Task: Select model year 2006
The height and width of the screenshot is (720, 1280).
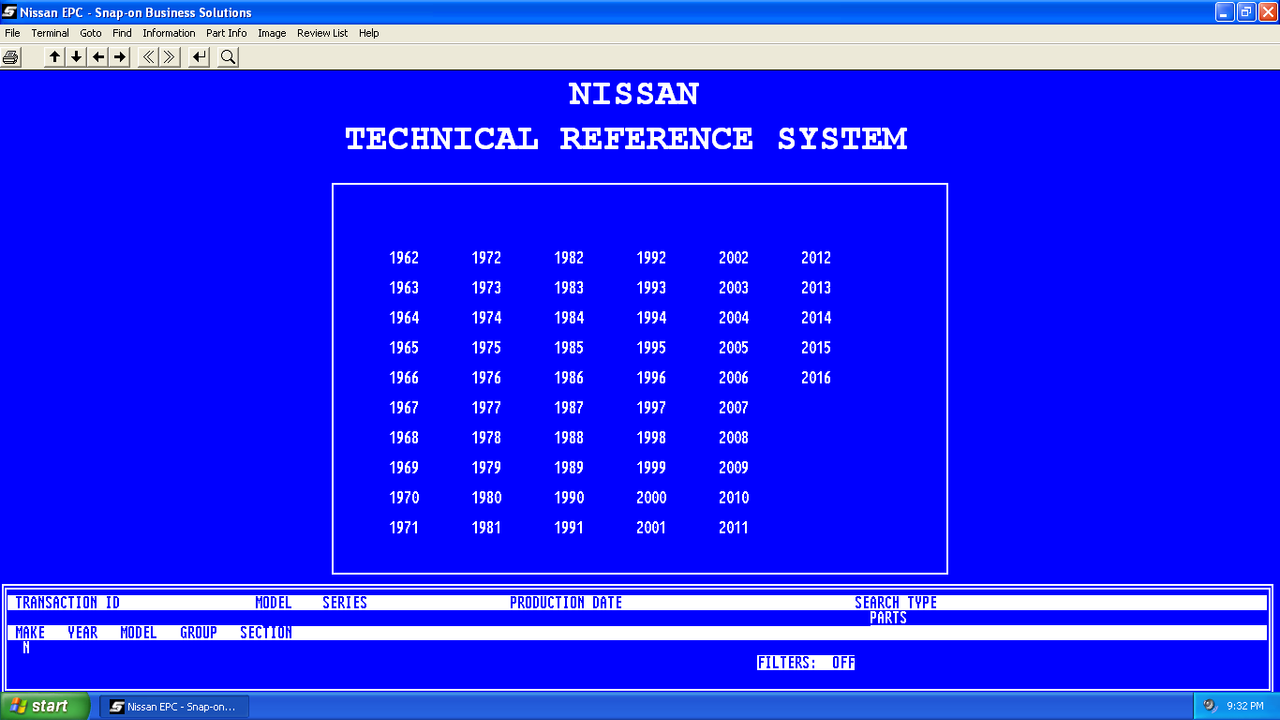Action: 733,378
